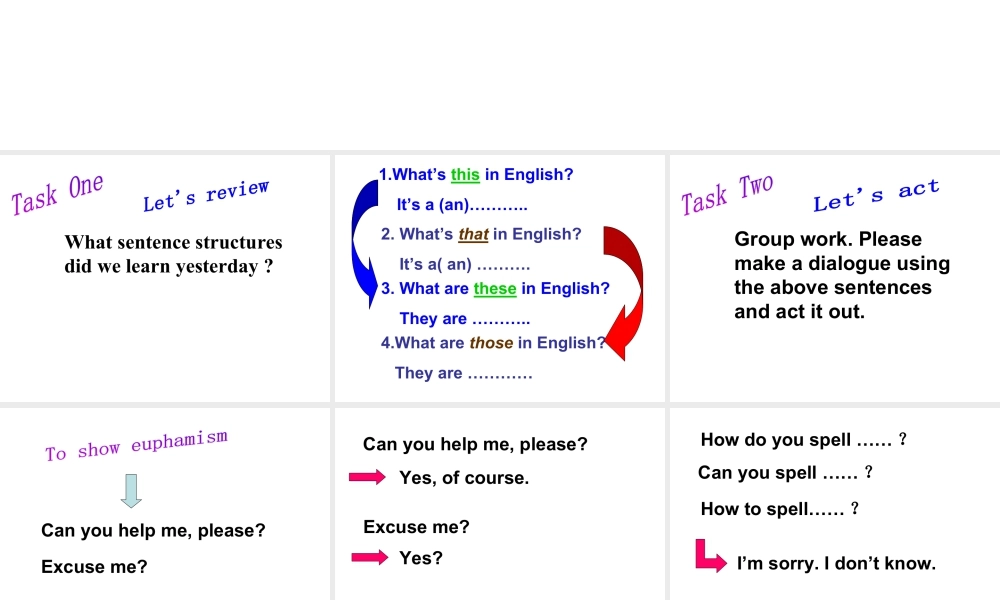1000x600 pixels.
Task: Open the "Group work" dialogue slide thumbnail
Action: [x=835, y=278]
